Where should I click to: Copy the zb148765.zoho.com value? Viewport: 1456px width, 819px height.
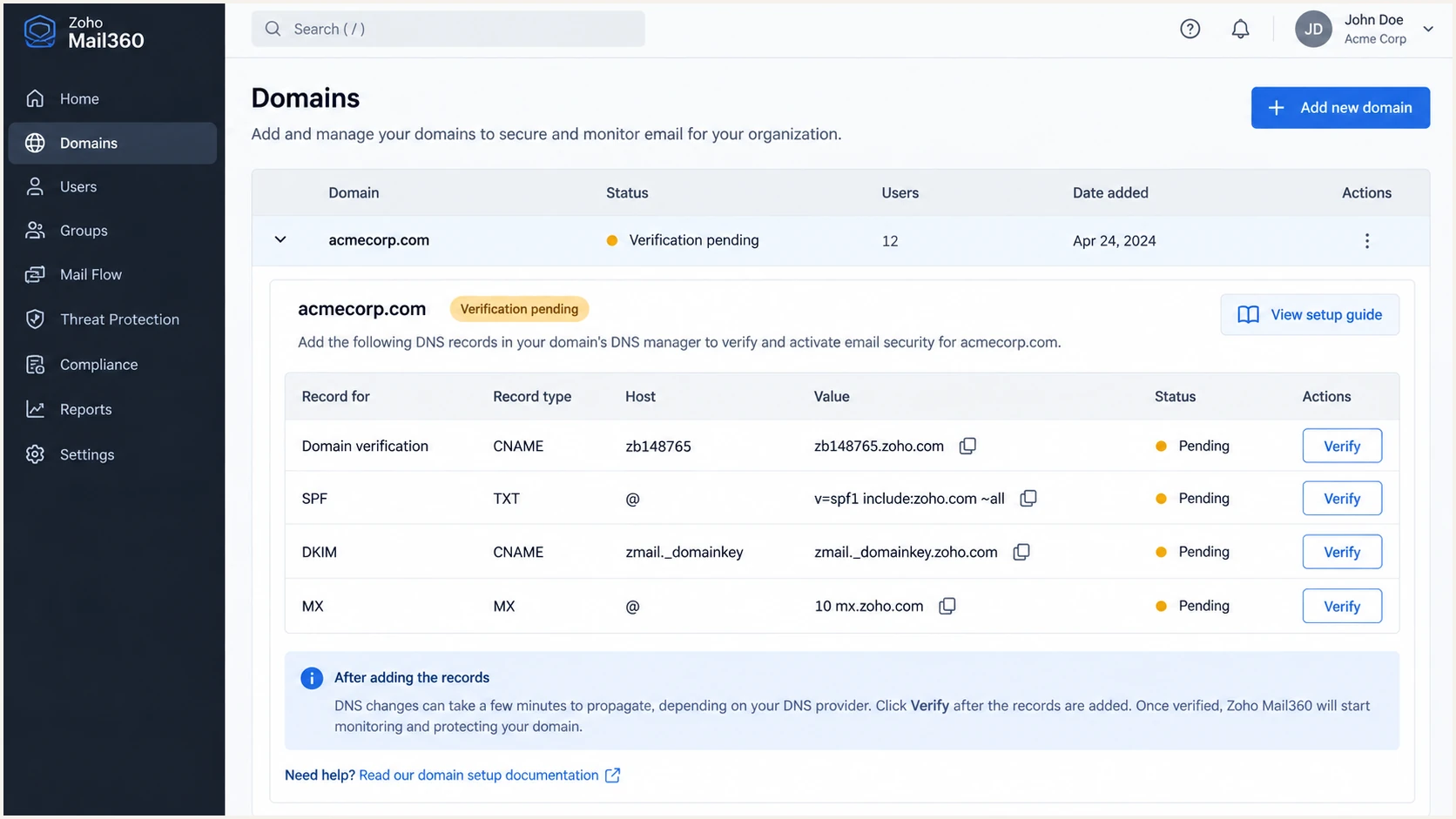(x=967, y=446)
